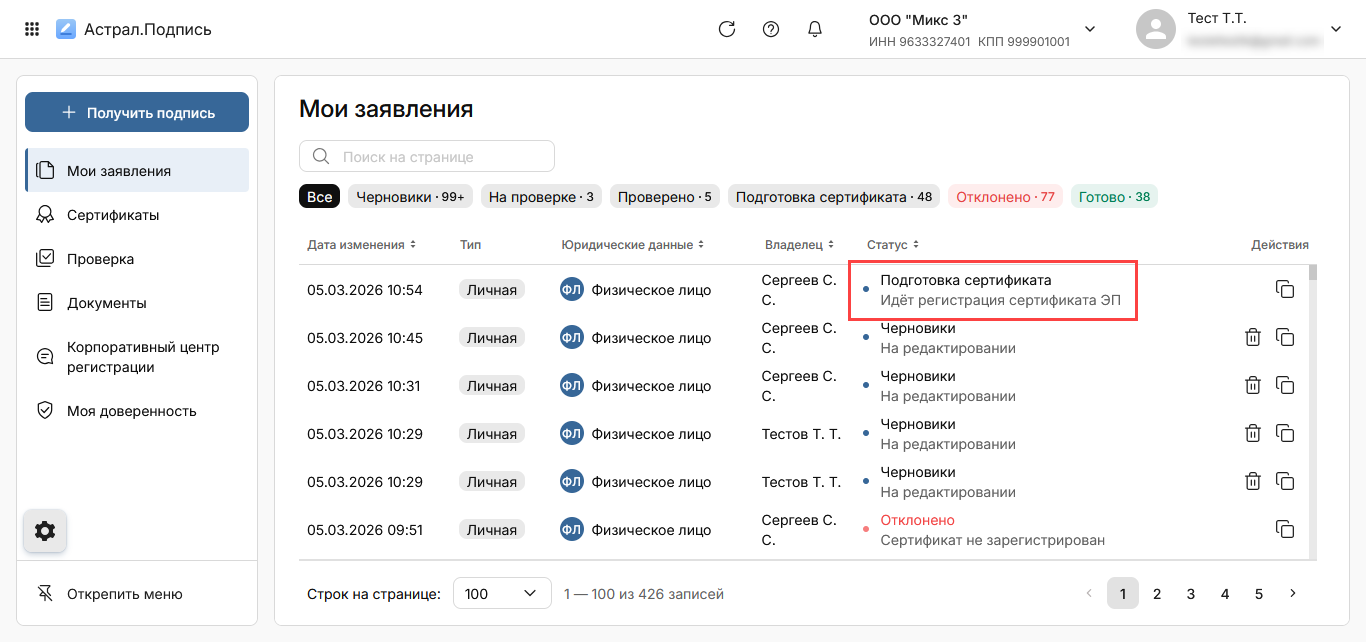Image resolution: width=1366 pixels, height=642 pixels.
Task: Unpin the menu via Открепить меню
Action: 124,594
